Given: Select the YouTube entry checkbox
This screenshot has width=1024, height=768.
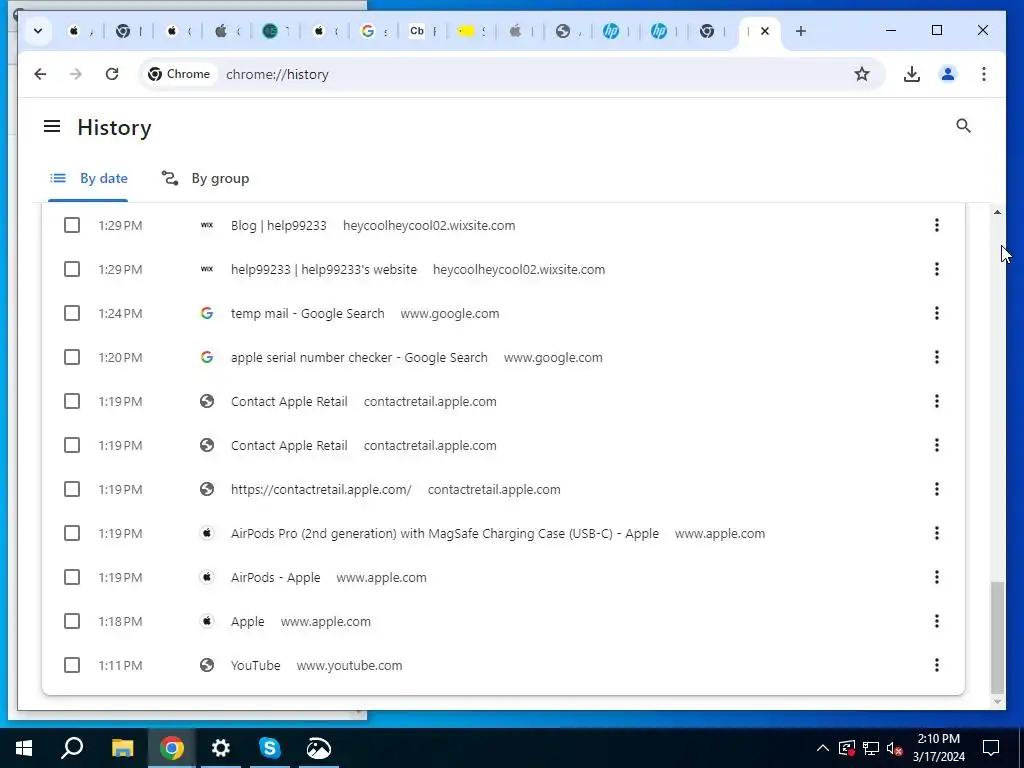Looking at the screenshot, I should pos(72,665).
